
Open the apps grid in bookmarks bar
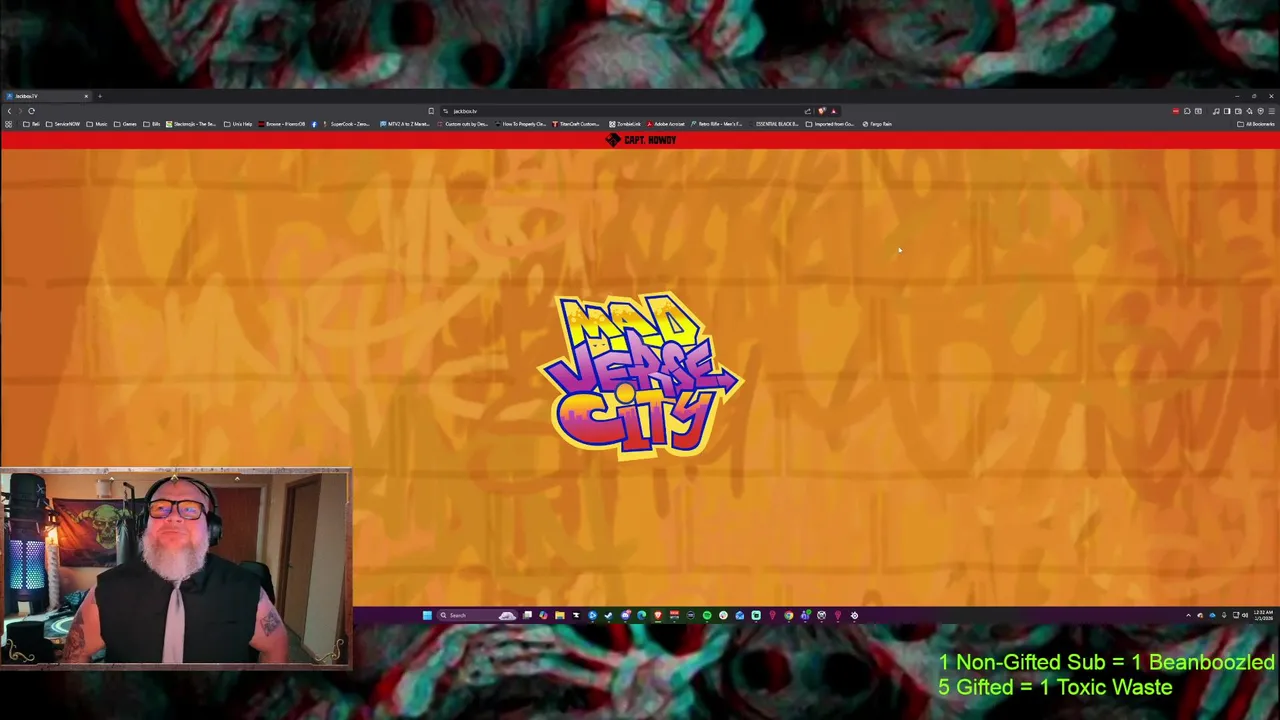tap(8, 124)
